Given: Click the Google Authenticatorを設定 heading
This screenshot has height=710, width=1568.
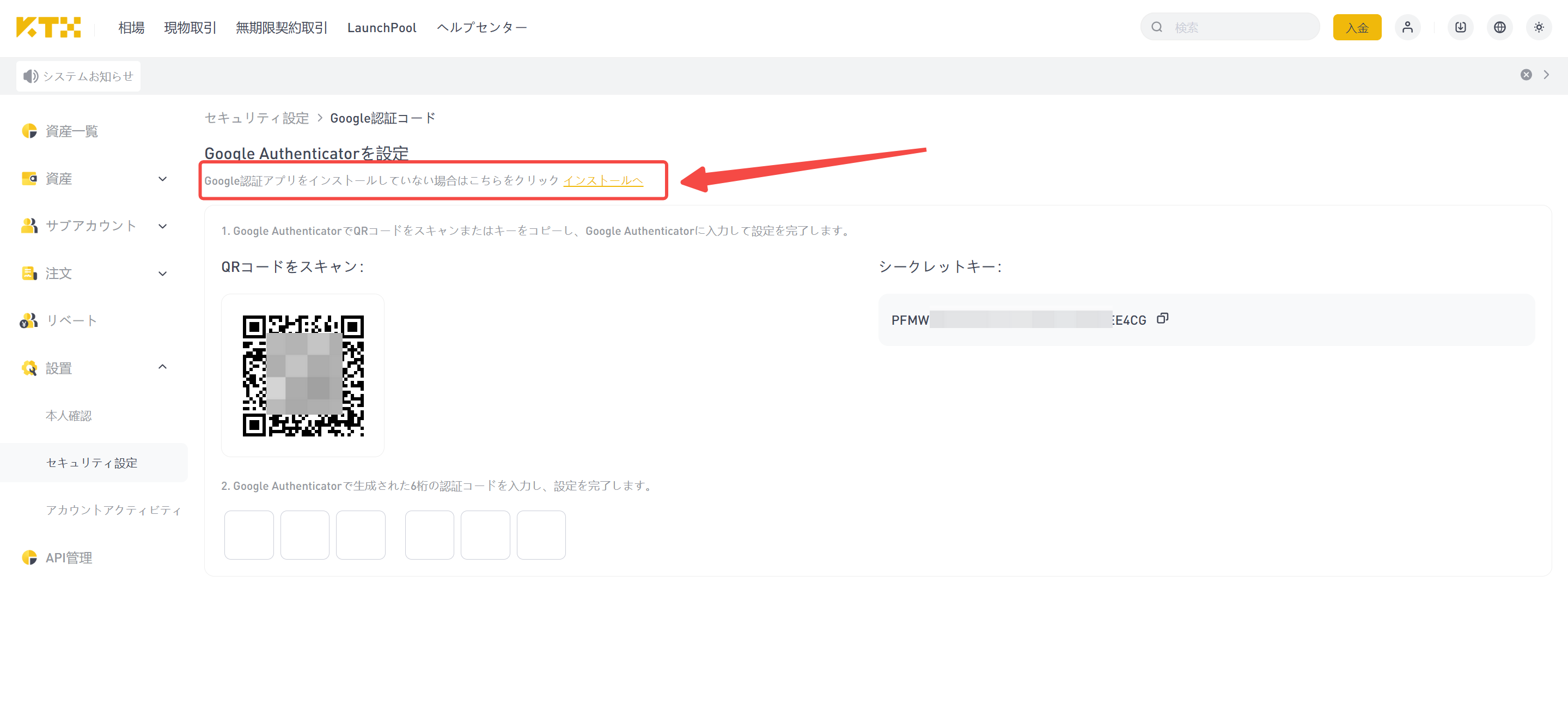Looking at the screenshot, I should click(x=306, y=153).
